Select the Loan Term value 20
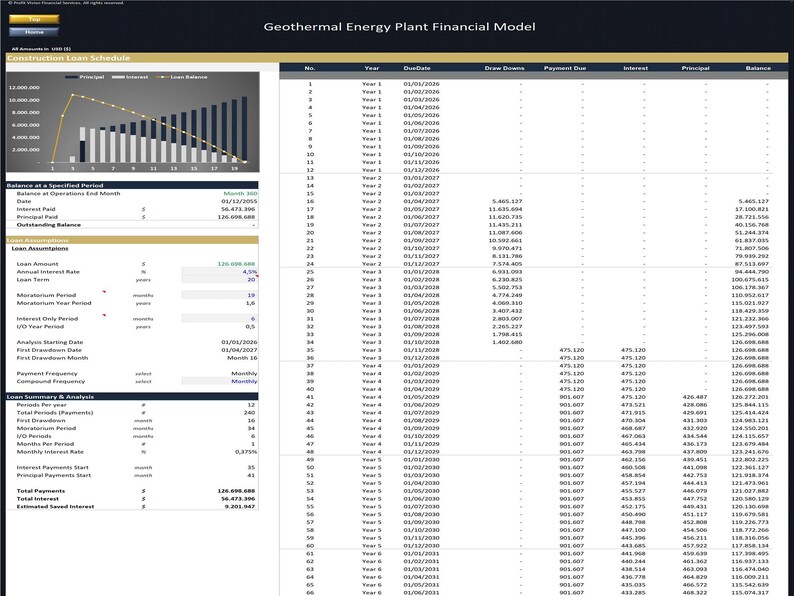 click(219, 280)
